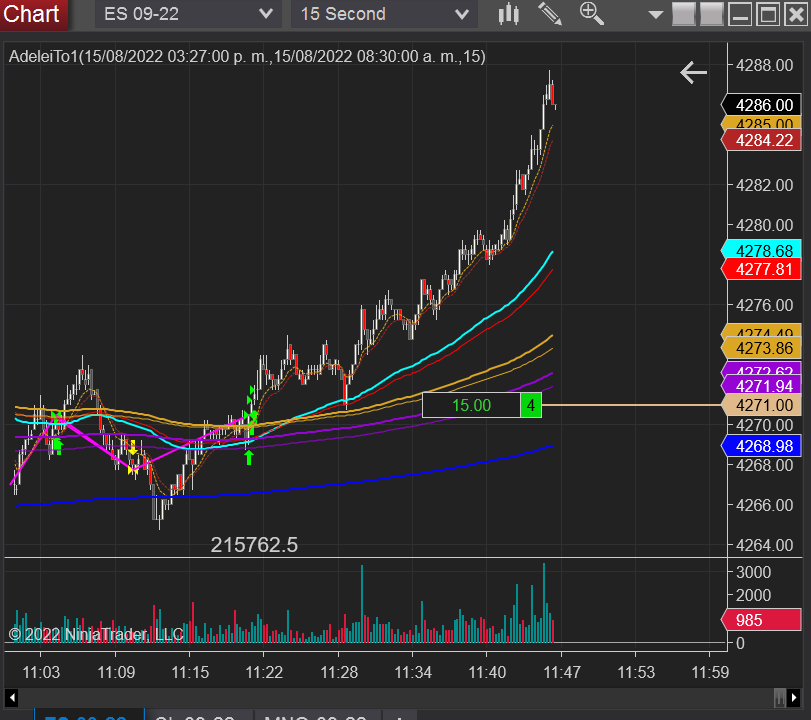Grab the horizontal scrollbar thumb
Image resolution: width=811 pixels, height=720 pixels.
(x=779, y=698)
